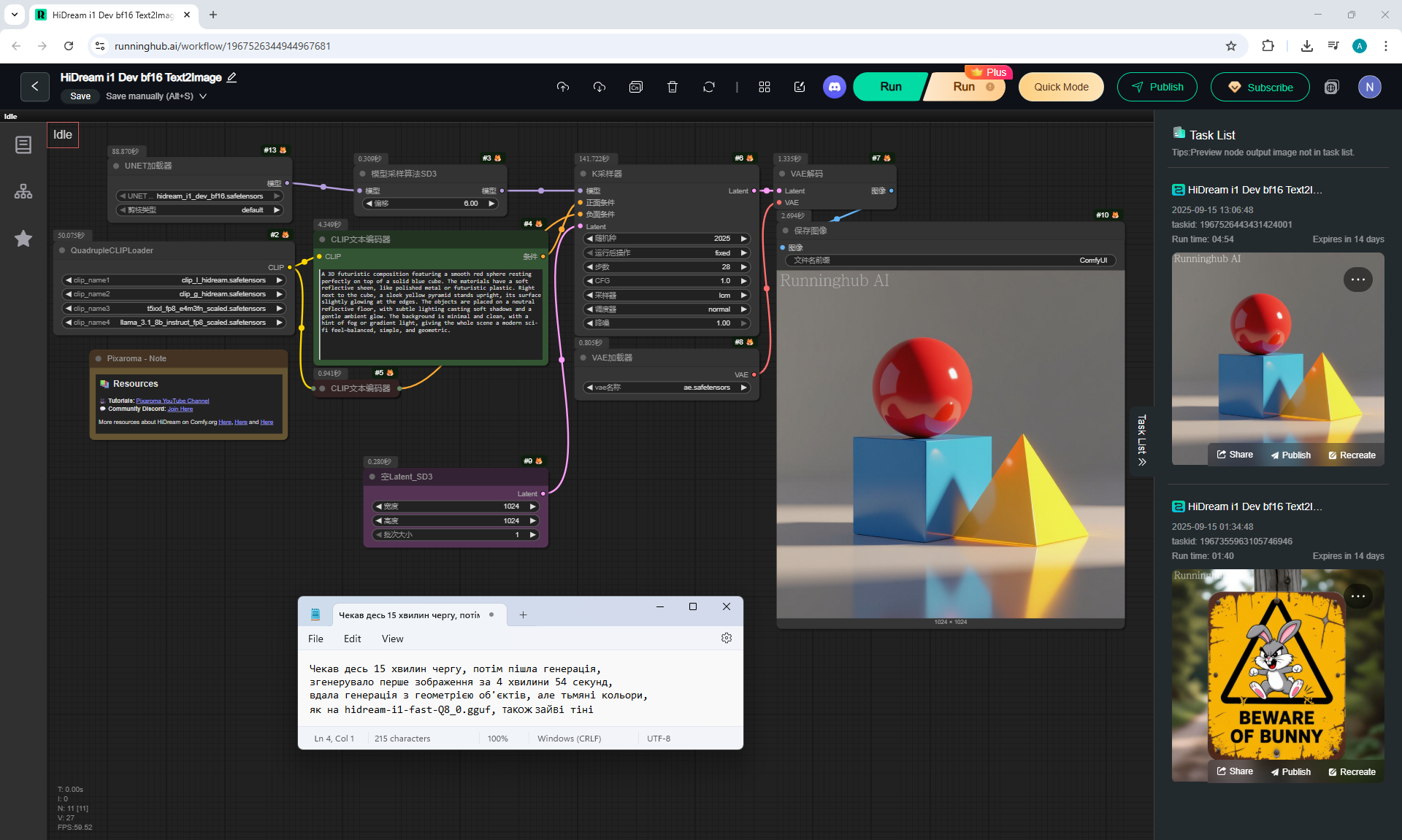
Task: Click the download cloud icon
Action: coord(599,87)
